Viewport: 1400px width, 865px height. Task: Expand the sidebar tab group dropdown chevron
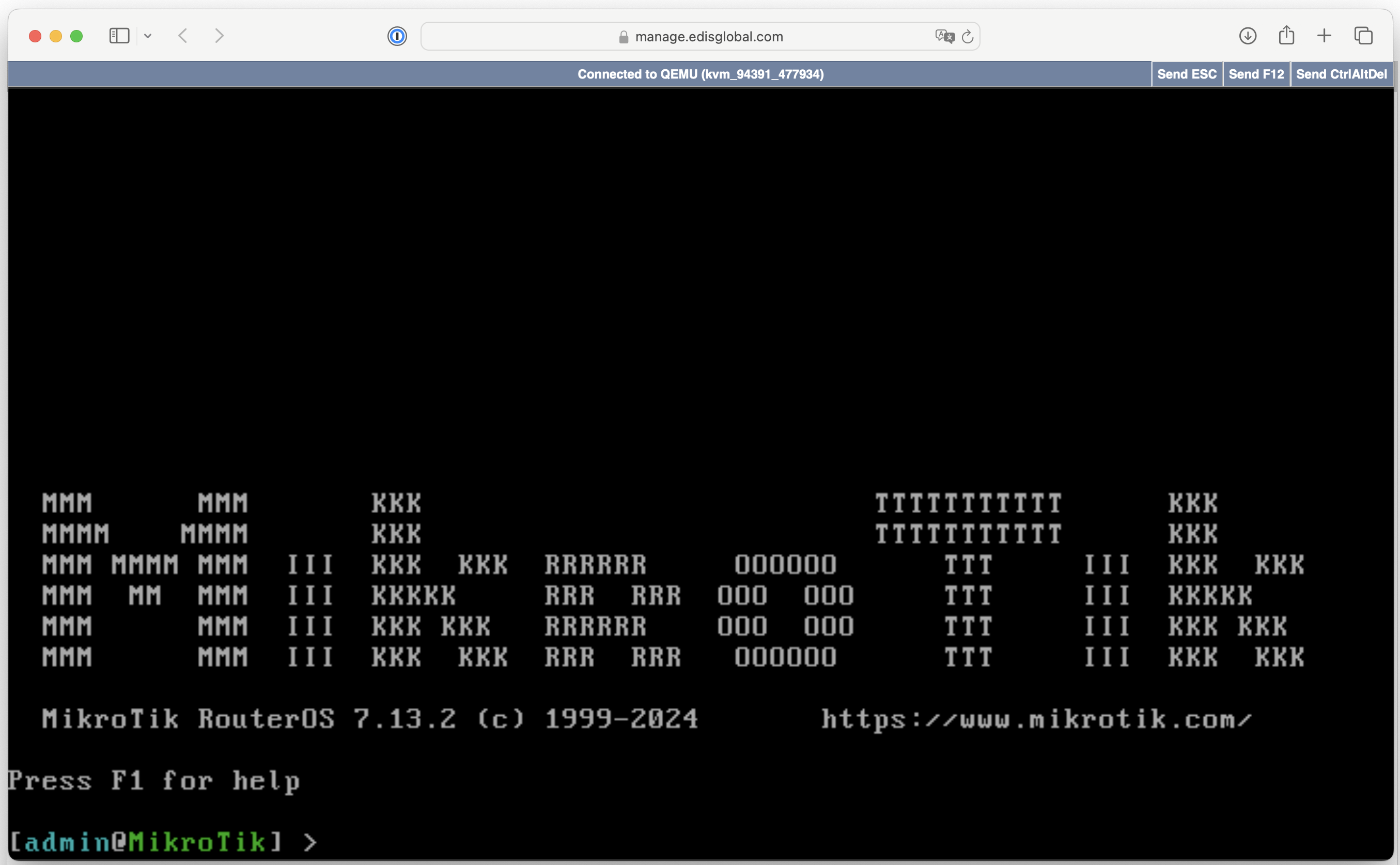(148, 36)
